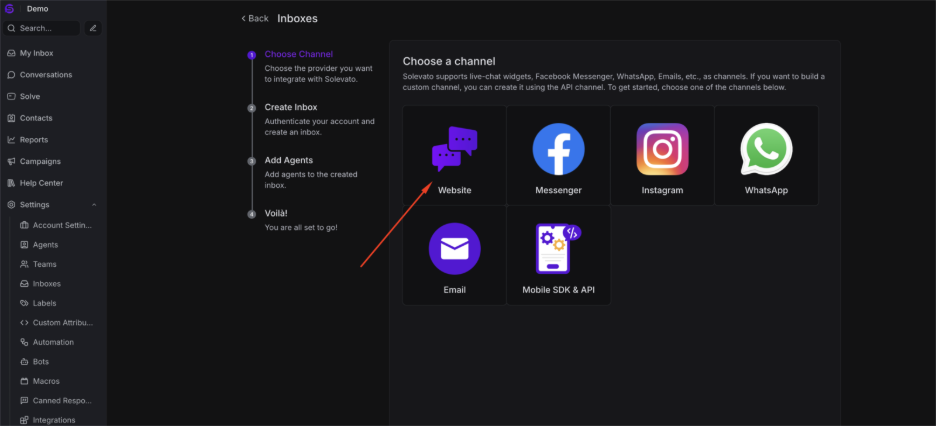Click the Solevato logo icon

[x=10, y=9]
